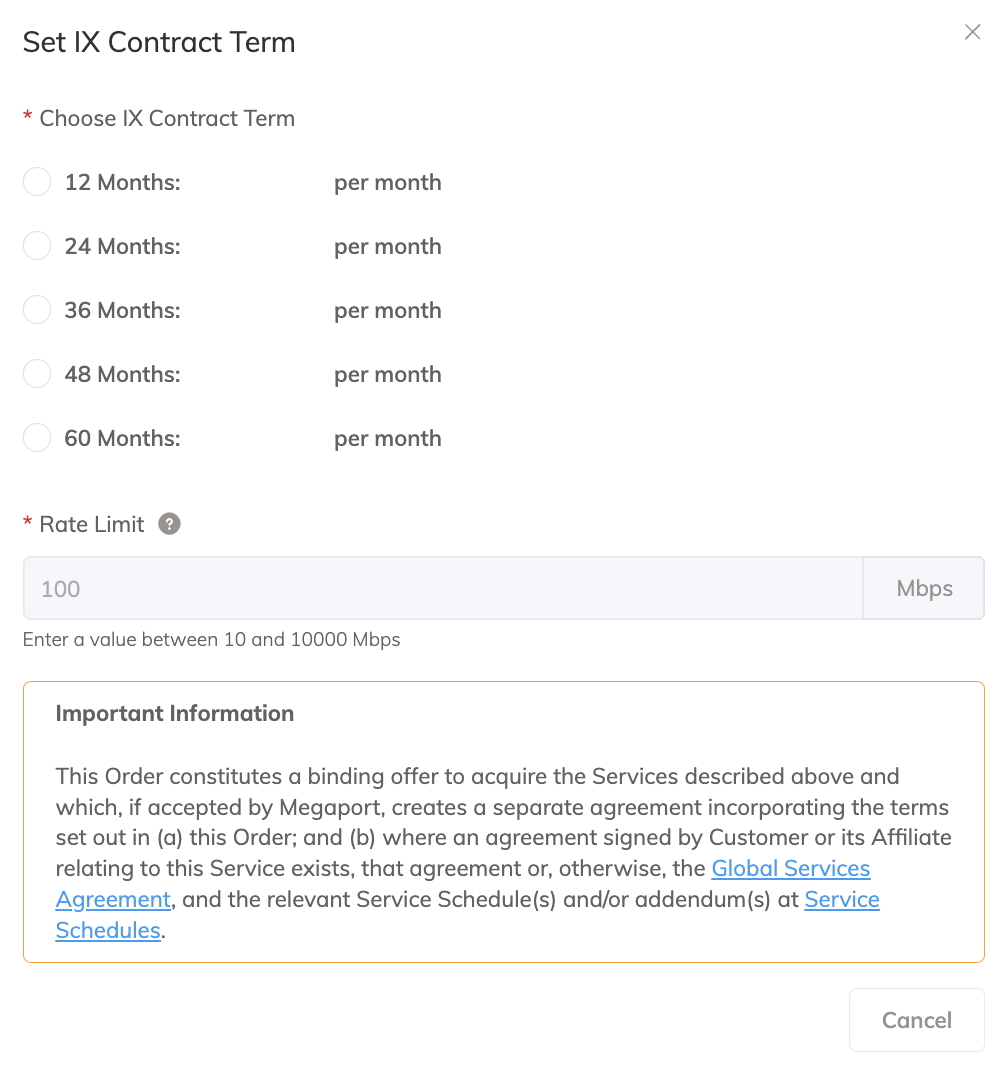The width and height of the screenshot is (1006, 1073).
Task: Click the question mark beside Rate Limit
Action: click(169, 523)
